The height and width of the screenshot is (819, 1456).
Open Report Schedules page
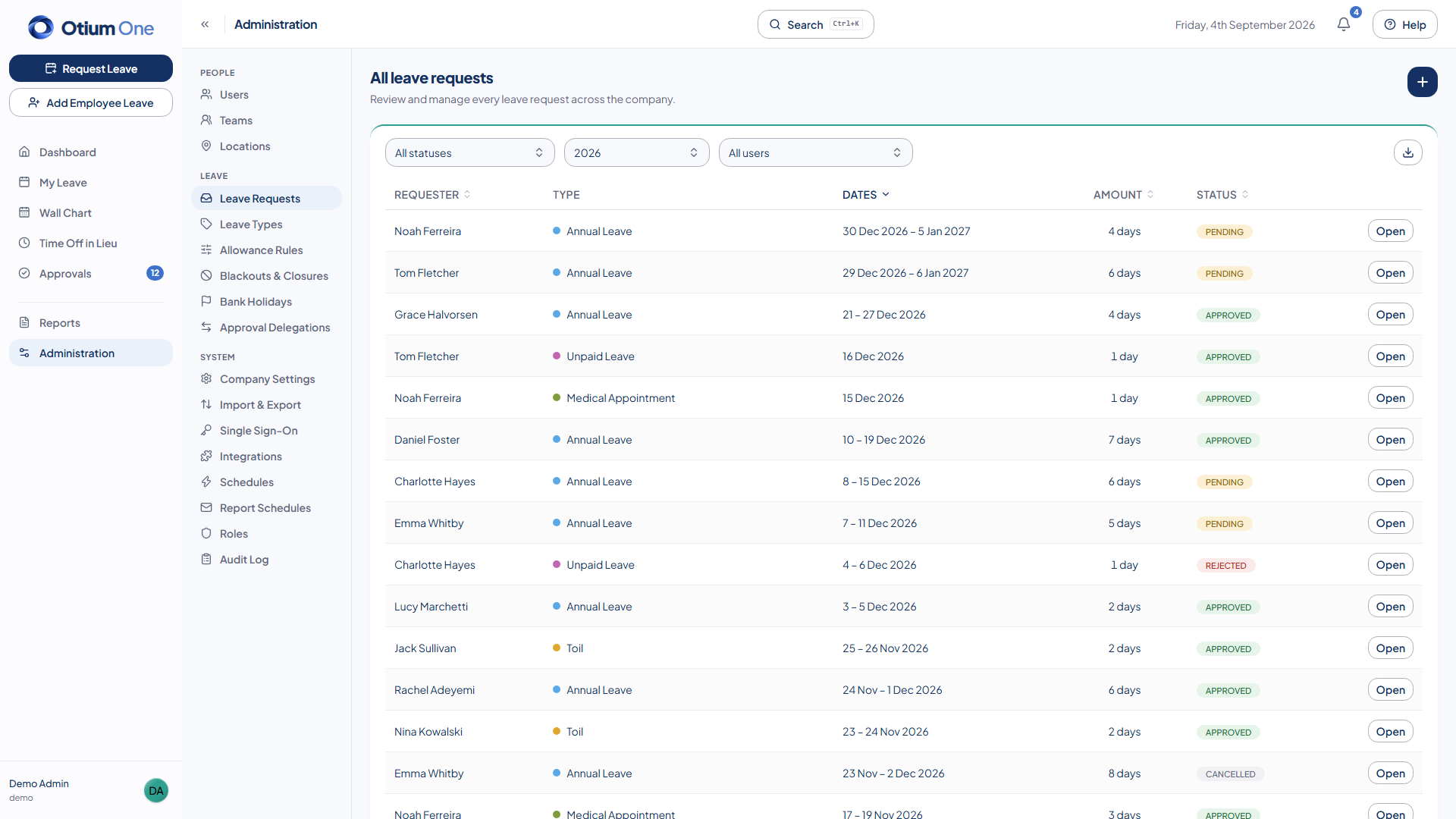(266, 507)
